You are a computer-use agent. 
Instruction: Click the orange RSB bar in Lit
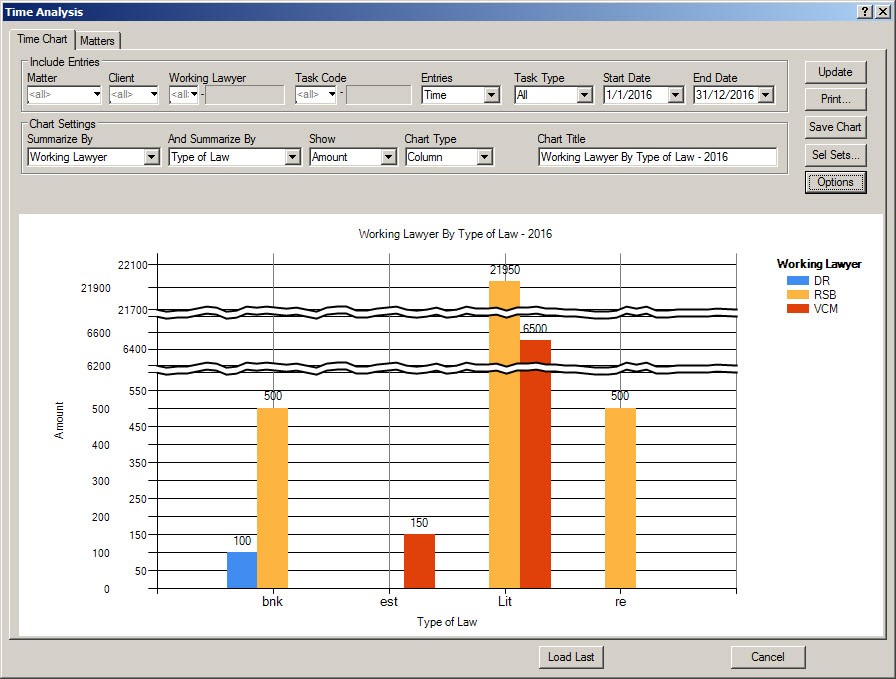pos(505,434)
